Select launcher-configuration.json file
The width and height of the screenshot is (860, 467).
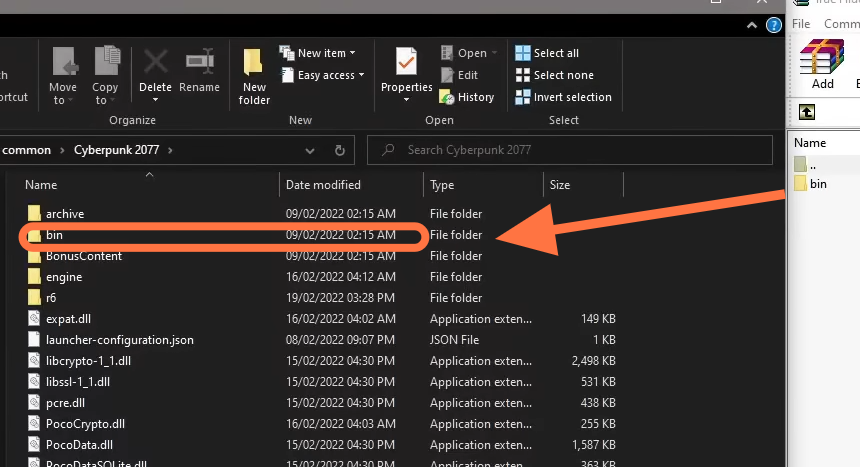tap(120, 340)
